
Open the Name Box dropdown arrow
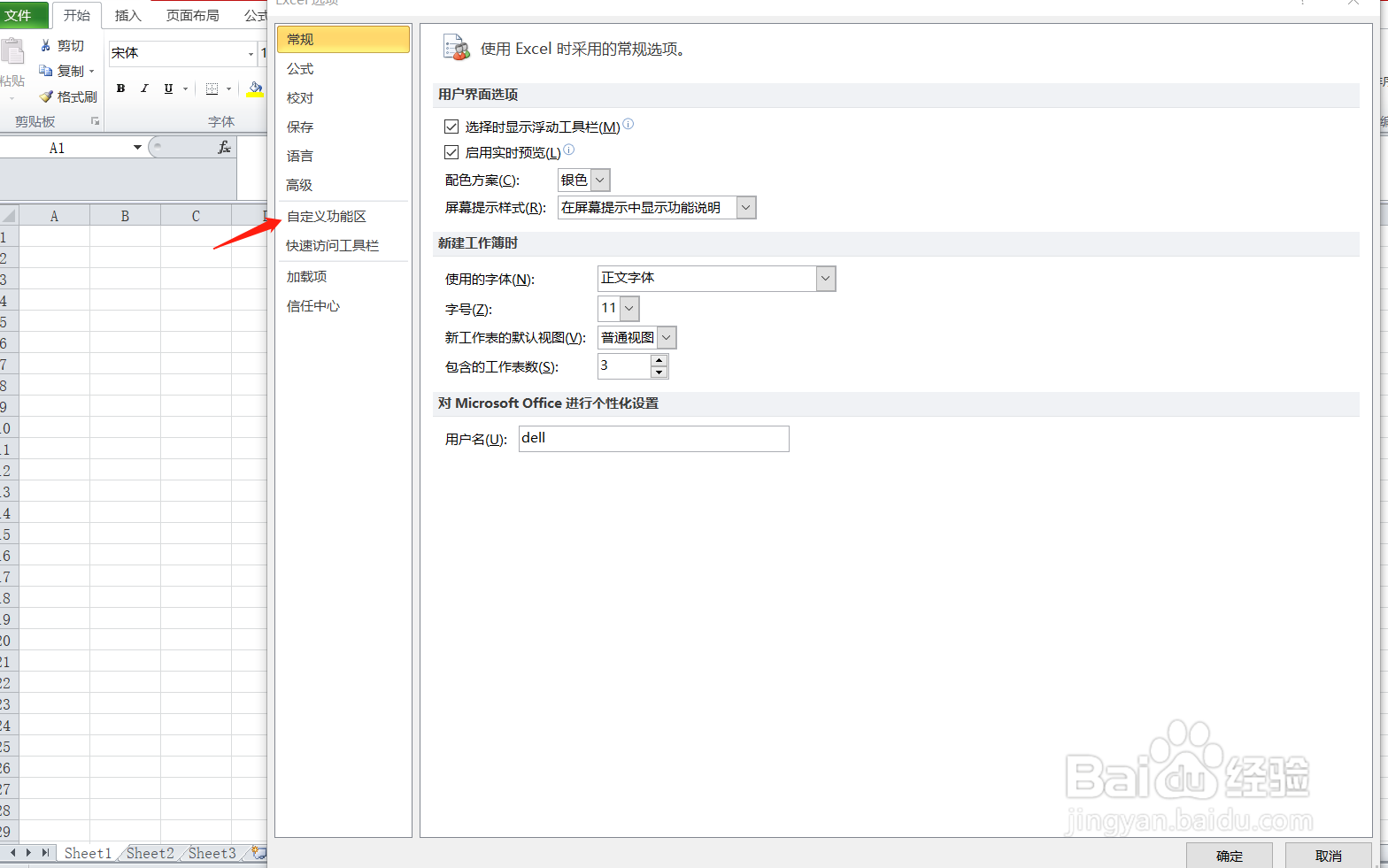point(137,148)
